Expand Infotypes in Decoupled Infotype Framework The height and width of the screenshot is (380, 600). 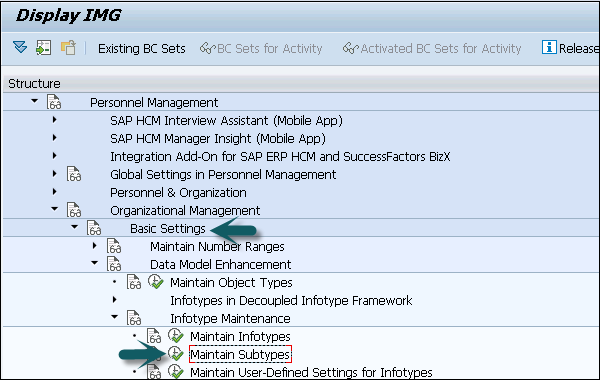tap(114, 300)
